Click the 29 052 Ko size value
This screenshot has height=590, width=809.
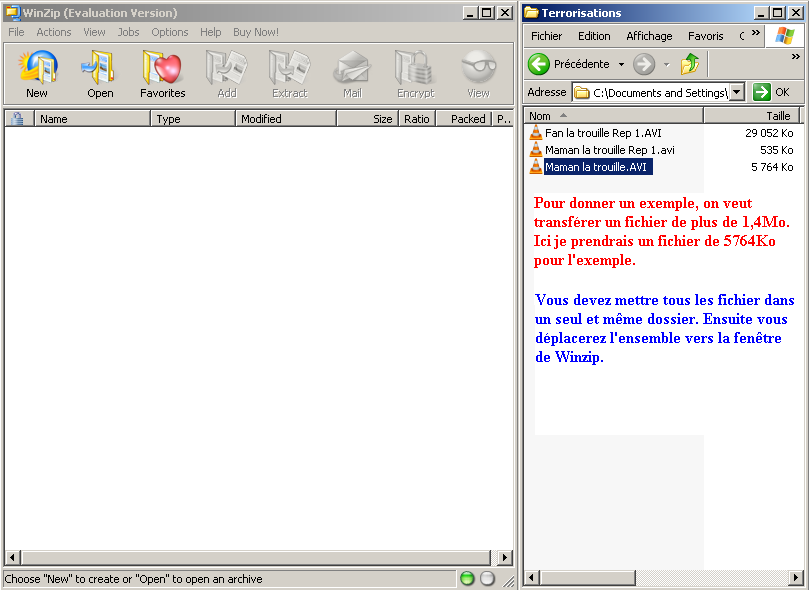[769, 133]
